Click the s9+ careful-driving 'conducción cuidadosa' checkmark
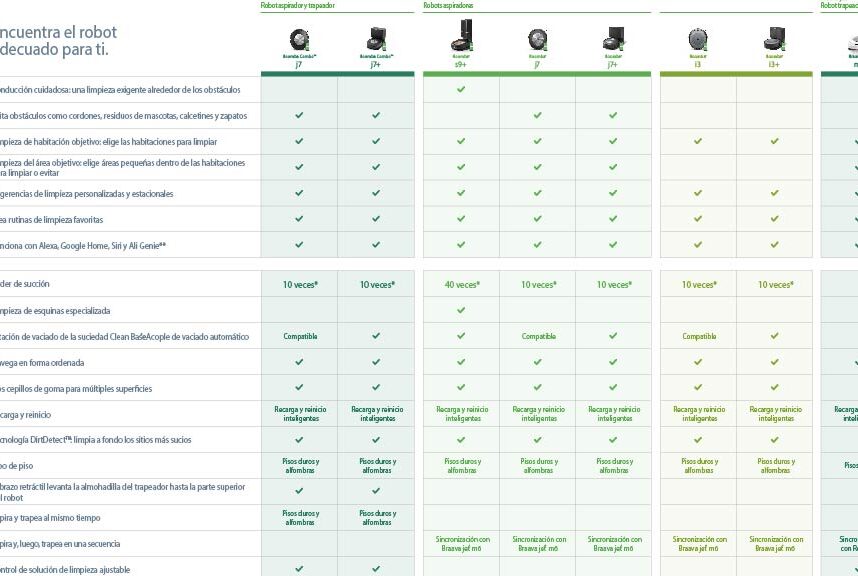The height and width of the screenshot is (576, 858). [461, 89]
